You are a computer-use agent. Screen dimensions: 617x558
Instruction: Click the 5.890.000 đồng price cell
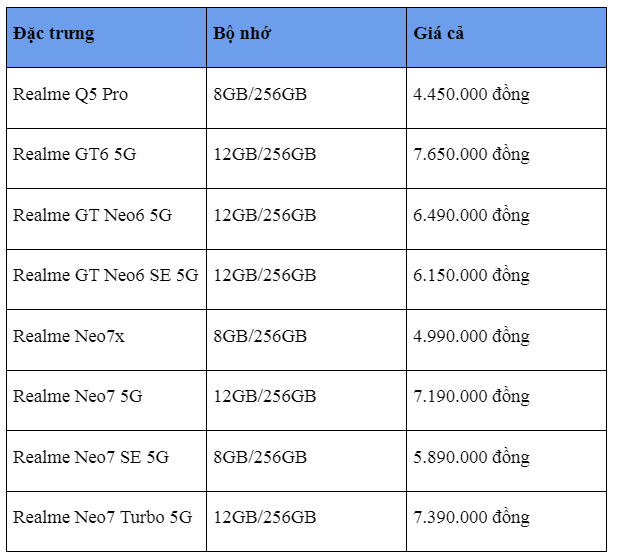(471, 457)
